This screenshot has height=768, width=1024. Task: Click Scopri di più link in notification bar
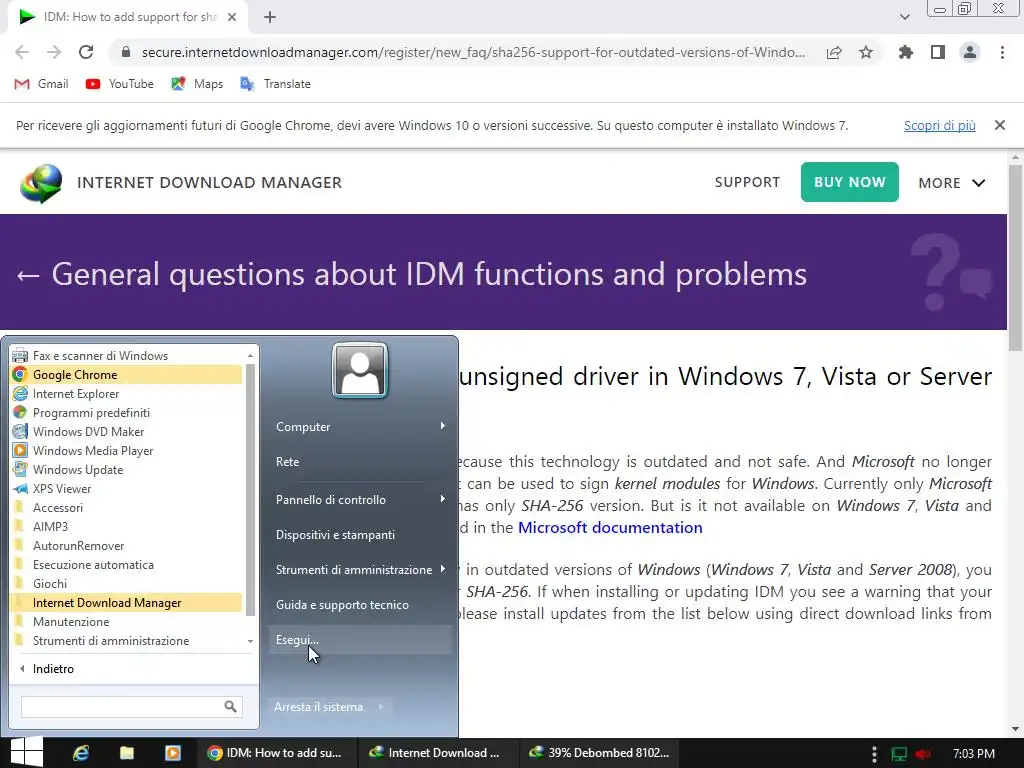tap(939, 125)
